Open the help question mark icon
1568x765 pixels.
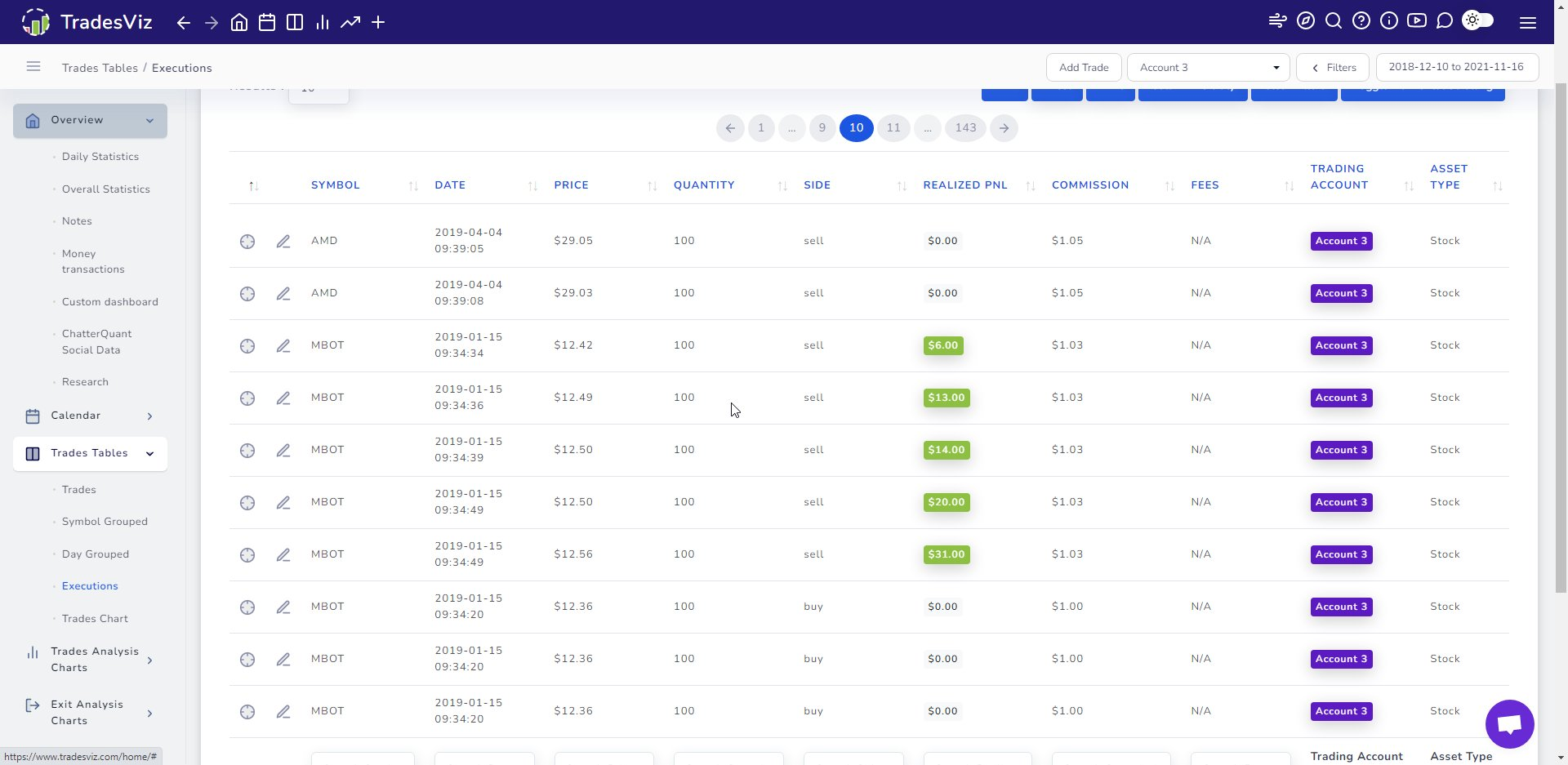point(1361,20)
